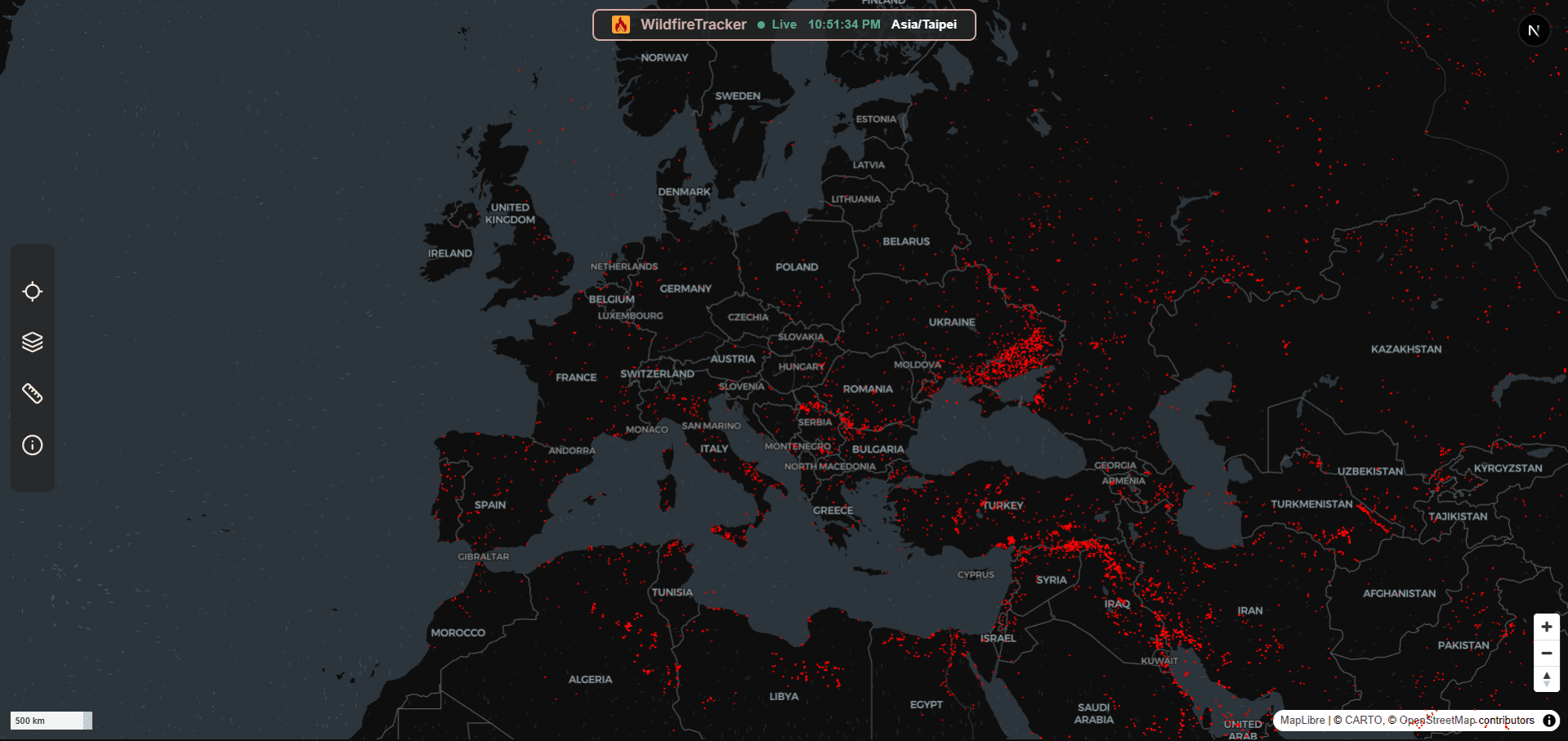
Task: Click the TURKMENISTAN country label
Action: point(1311,504)
